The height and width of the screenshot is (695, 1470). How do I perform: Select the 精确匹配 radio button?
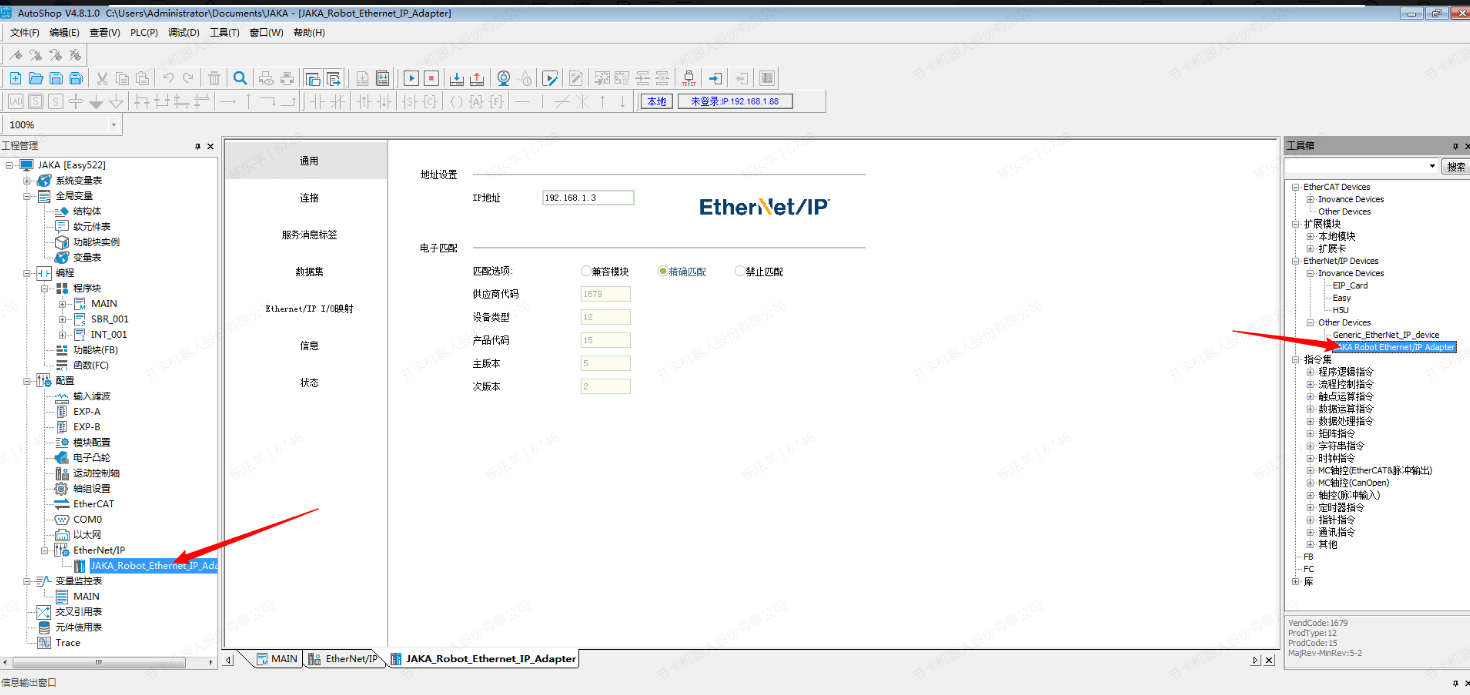[x=663, y=271]
